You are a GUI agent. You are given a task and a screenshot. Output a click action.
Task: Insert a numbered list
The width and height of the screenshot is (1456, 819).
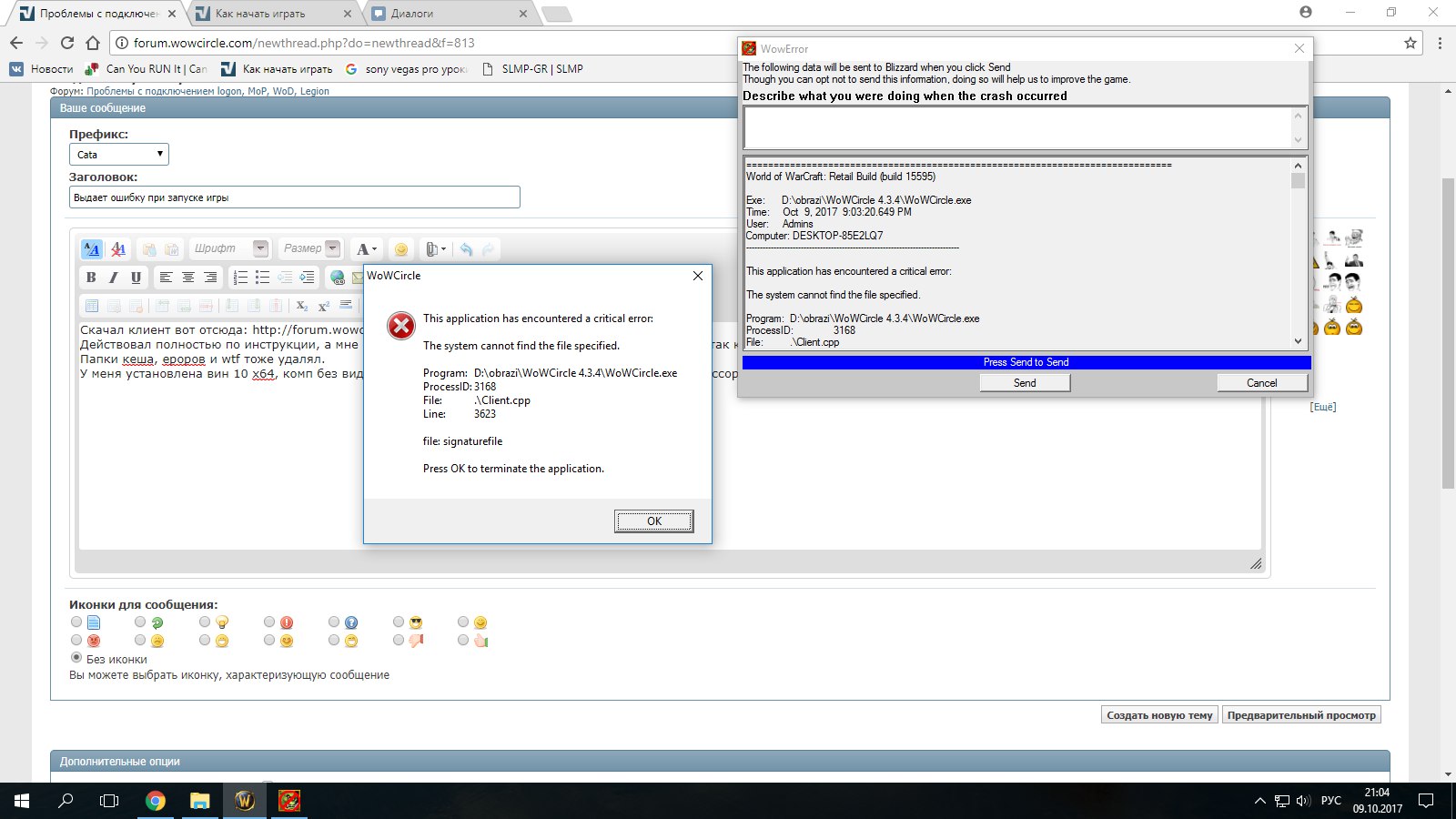point(240,278)
